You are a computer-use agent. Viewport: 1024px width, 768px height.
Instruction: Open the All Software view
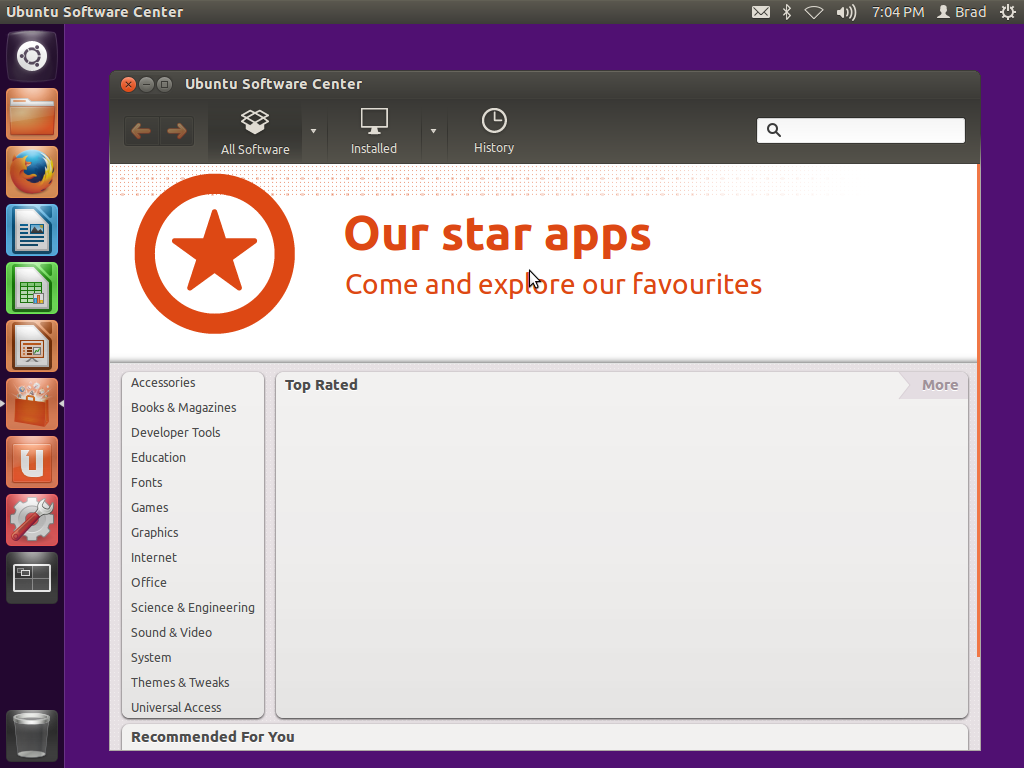click(255, 131)
